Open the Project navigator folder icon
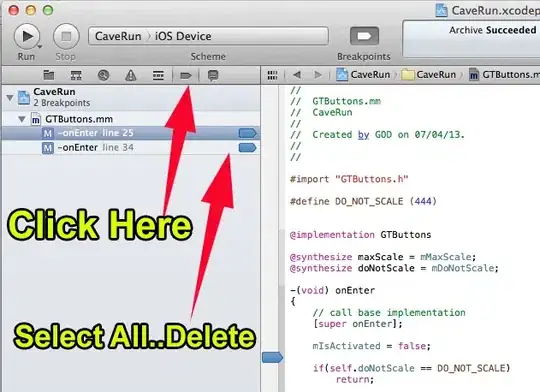 click(49, 75)
